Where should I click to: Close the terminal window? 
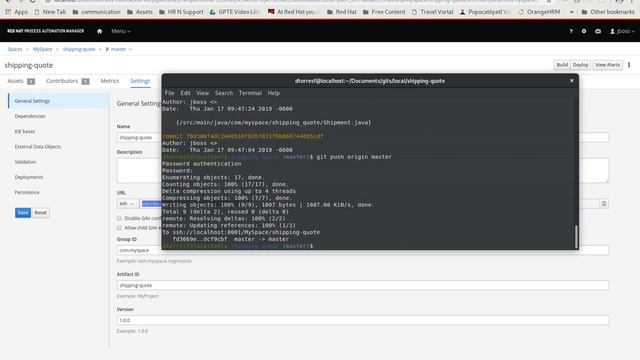[x=571, y=81]
